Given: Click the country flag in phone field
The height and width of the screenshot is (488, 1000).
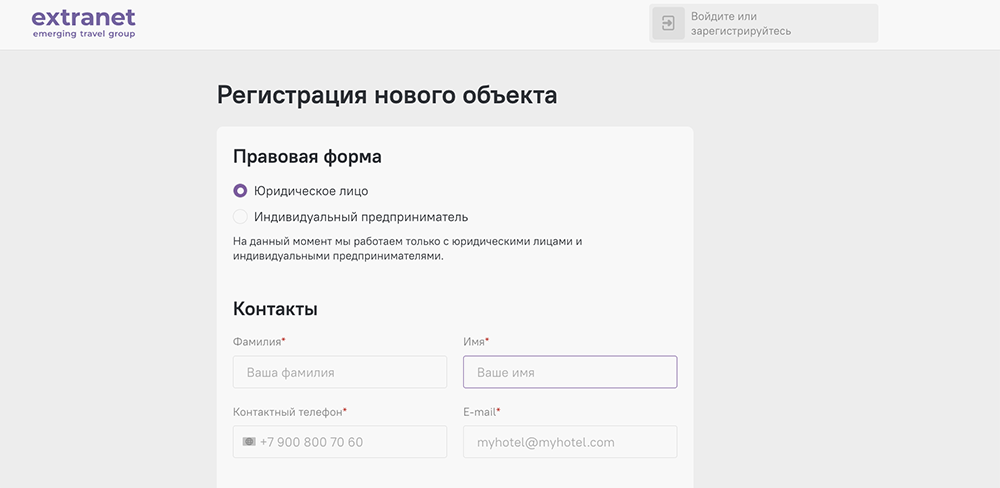Looking at the screenshot, I should coord(249,442).
